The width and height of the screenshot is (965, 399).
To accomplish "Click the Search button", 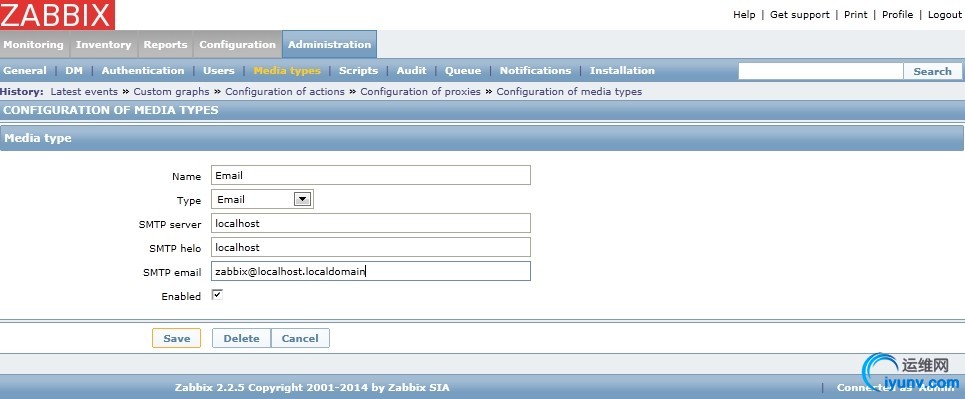I will point(932,71).
